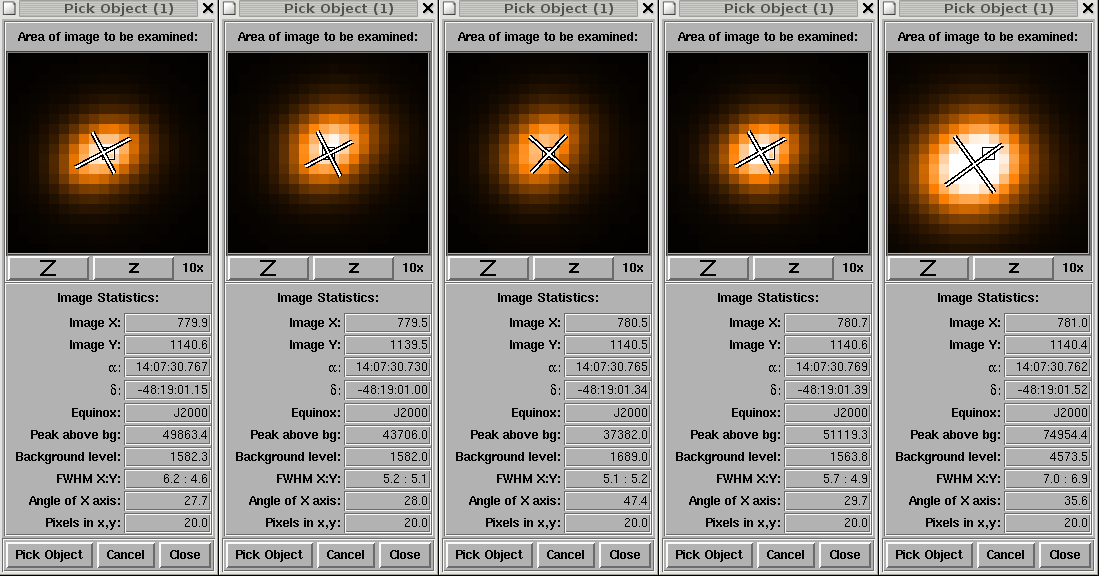Image resolution: width=1099 pixels, height=576 pixels.
Task: Select Background level field showing 1563.8
Action: pyautogui.click(x=827, y=457)
